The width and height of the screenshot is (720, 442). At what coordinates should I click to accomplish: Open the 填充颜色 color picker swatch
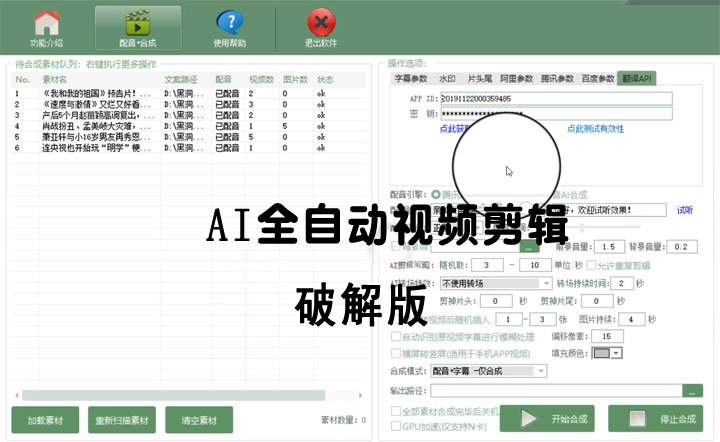coord(606,352)
